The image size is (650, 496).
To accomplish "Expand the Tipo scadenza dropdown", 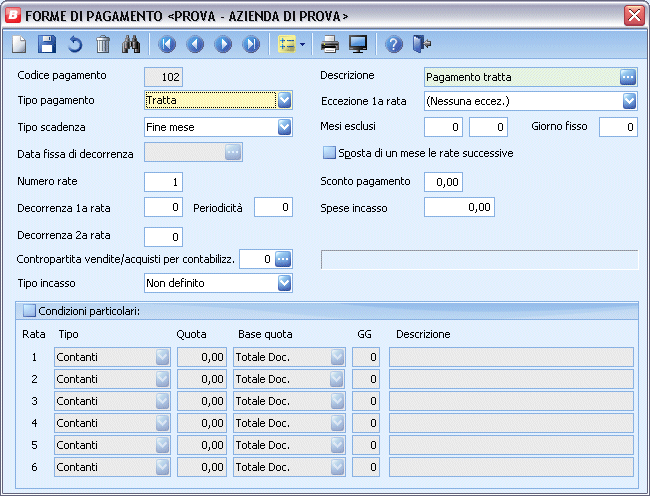I will [284, 127].
